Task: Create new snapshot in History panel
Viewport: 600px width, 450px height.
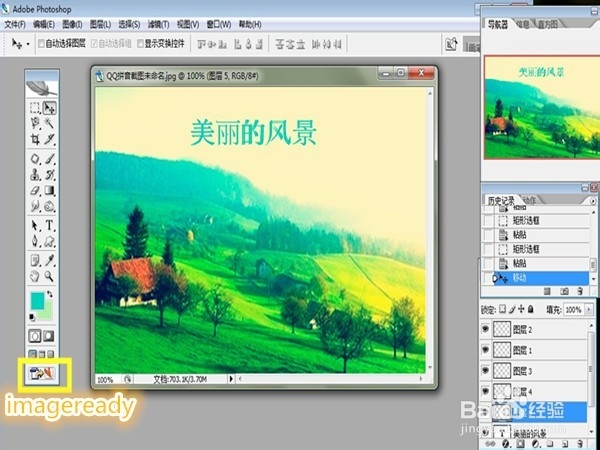Action: pyautogui.click(x=564, y=292)
